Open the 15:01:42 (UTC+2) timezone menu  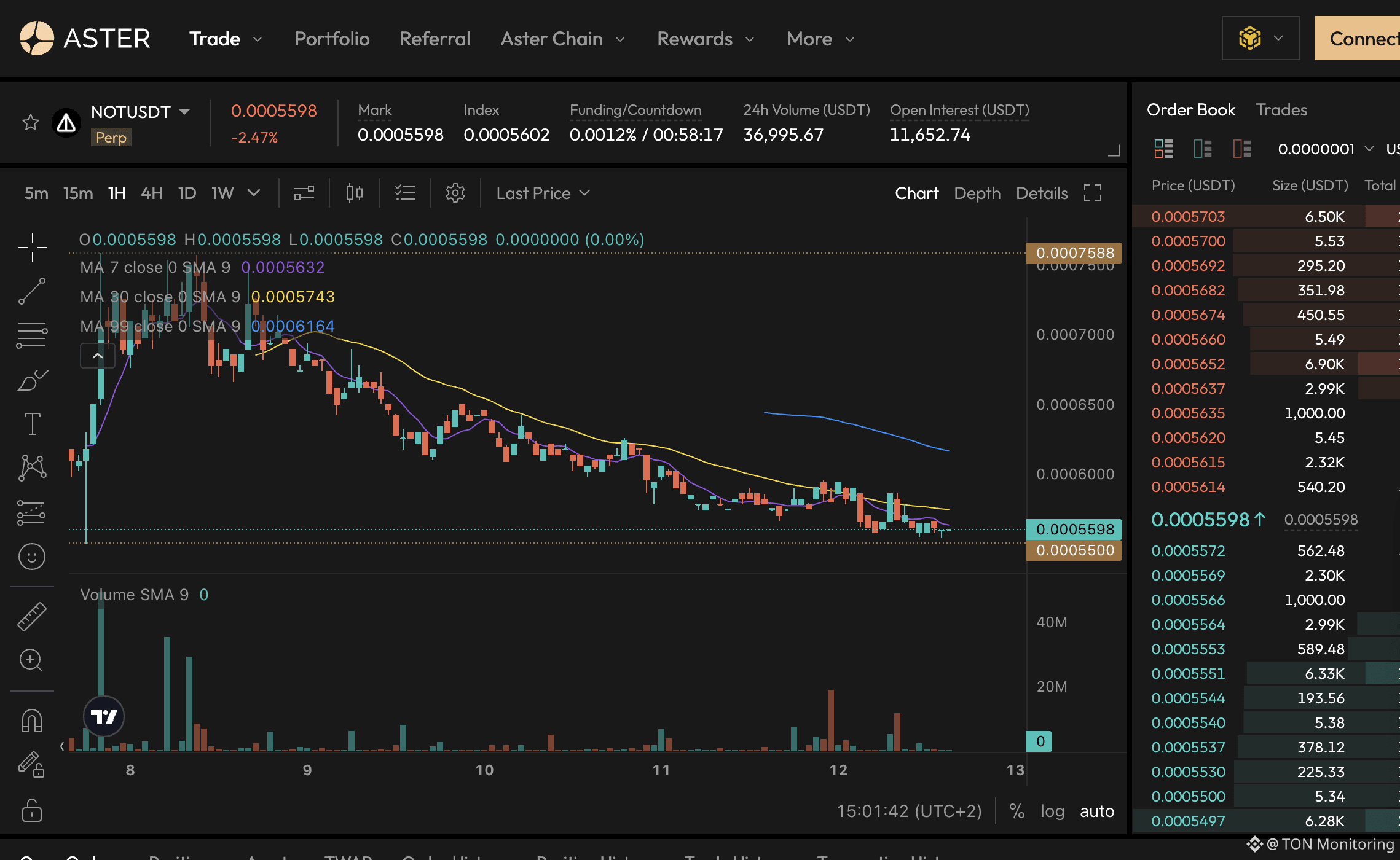909,811
